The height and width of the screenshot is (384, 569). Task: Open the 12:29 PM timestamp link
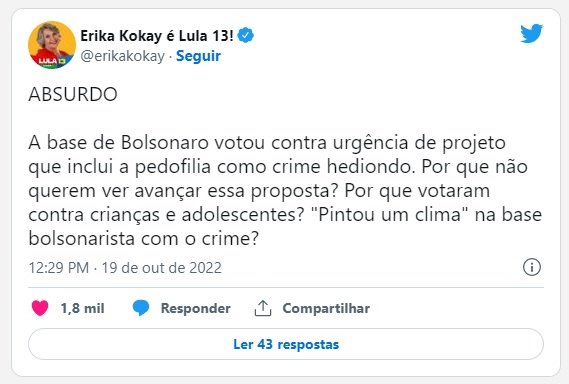point(59,268)
